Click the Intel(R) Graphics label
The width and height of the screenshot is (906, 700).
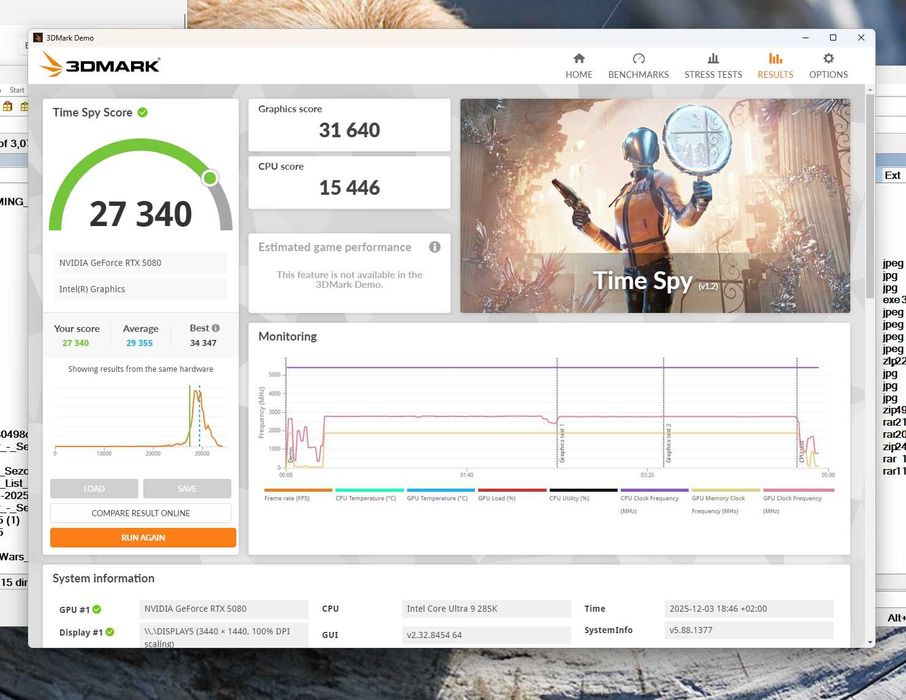140,289
